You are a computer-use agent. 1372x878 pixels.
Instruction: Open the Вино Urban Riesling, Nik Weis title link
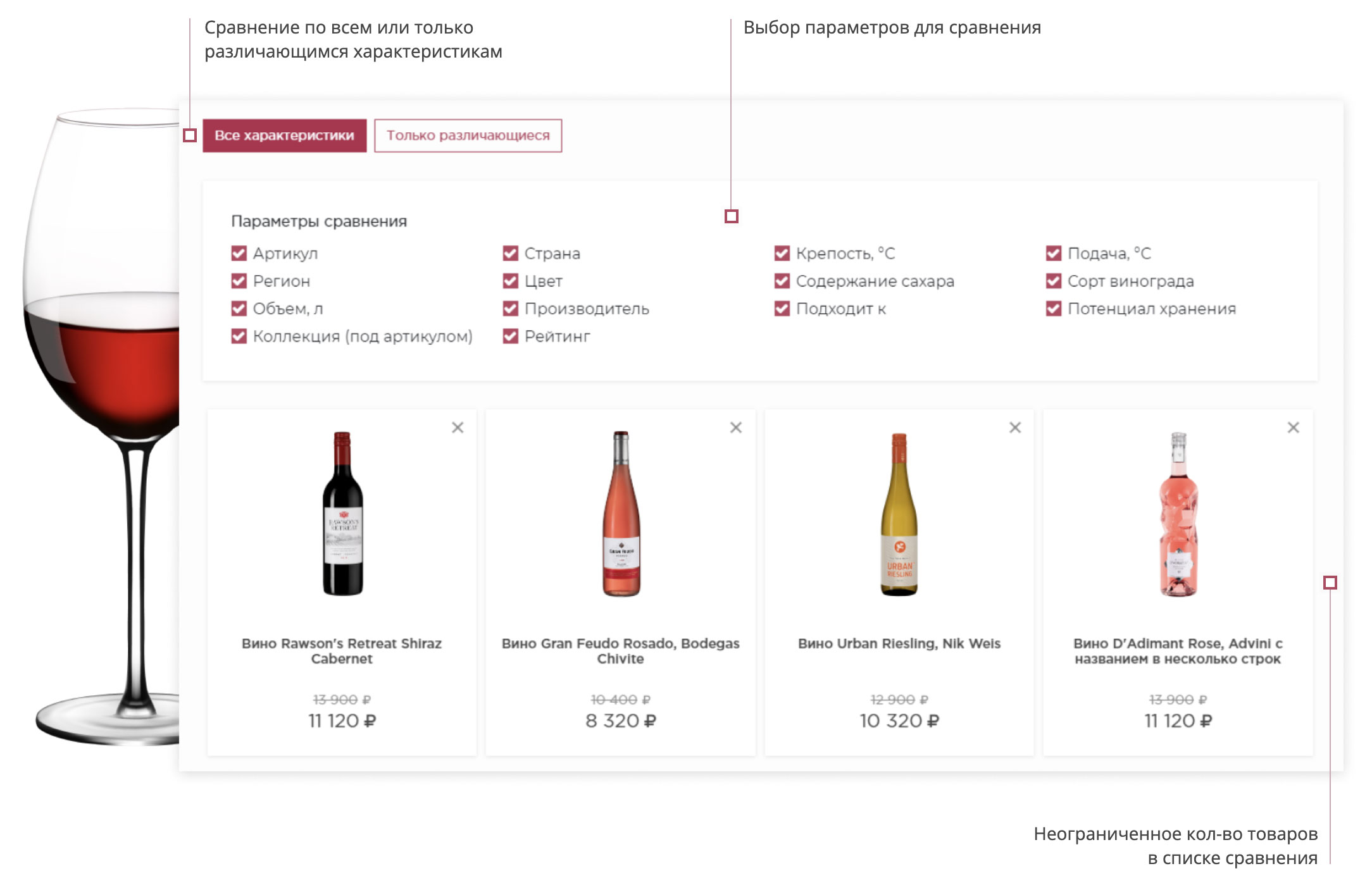(x=899, y=643)
